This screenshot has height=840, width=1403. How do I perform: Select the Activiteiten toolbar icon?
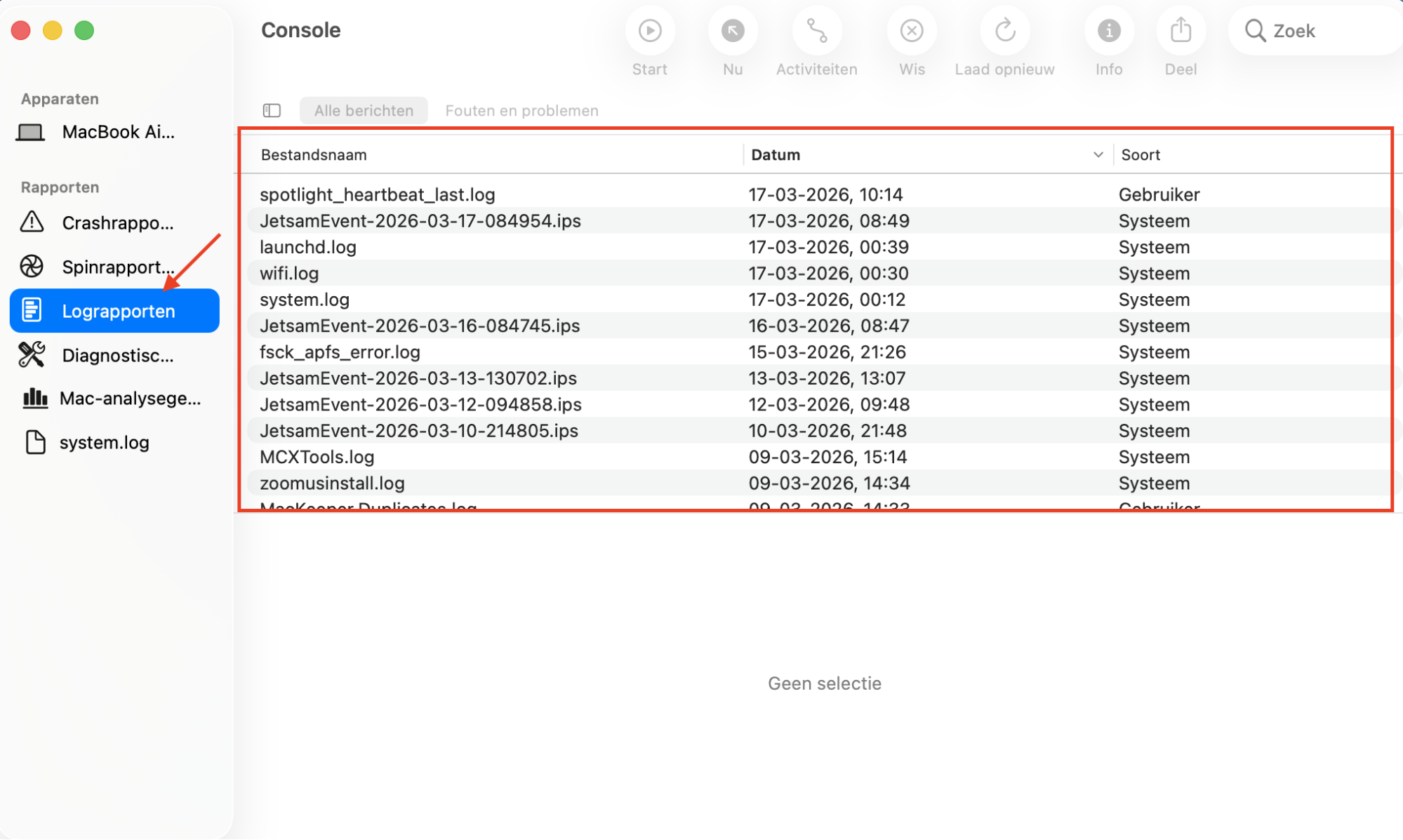pos(816,30)
